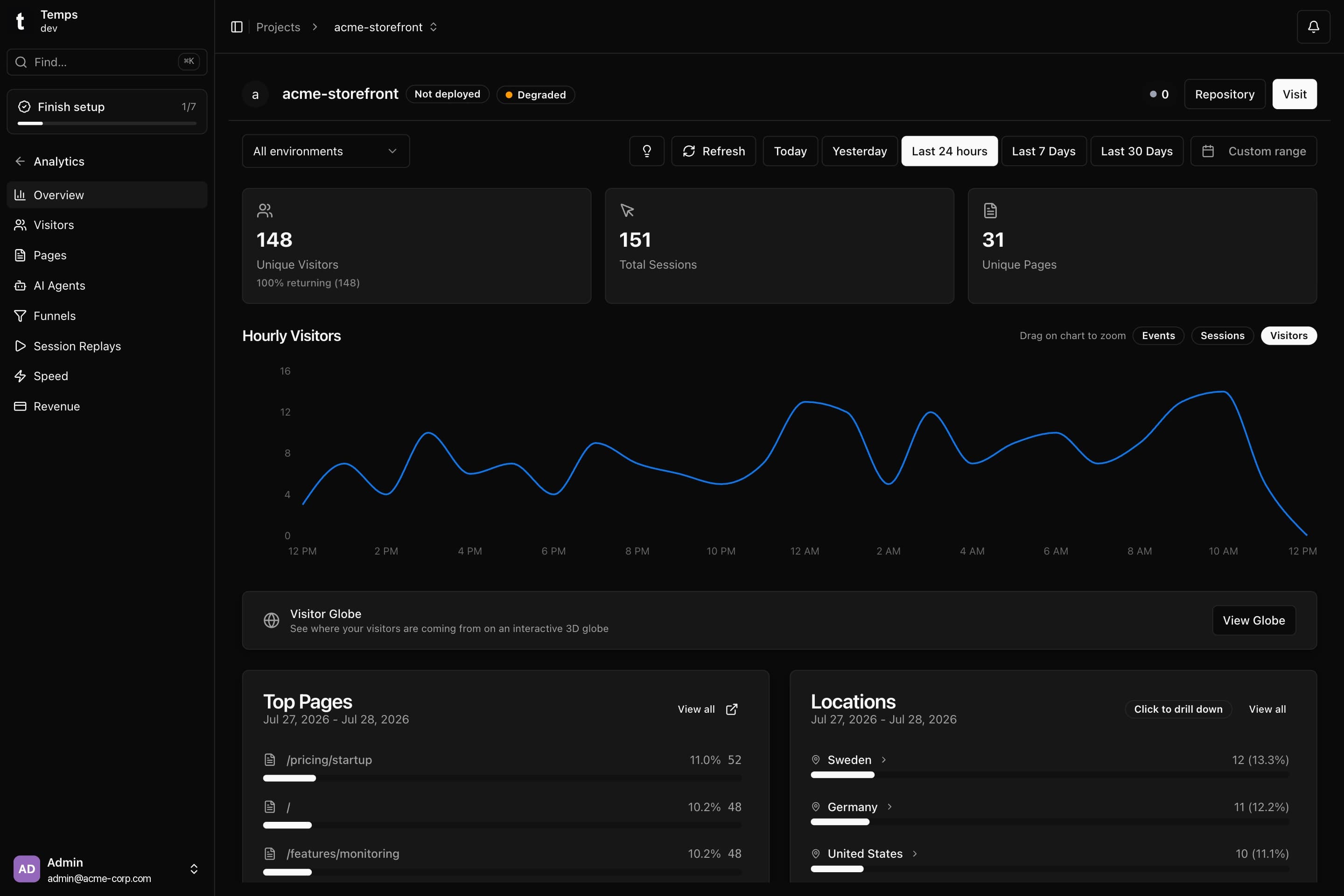
Task: Click the Projects breadcrumb link
Action: pyautogui.click(x=278, y=27)
